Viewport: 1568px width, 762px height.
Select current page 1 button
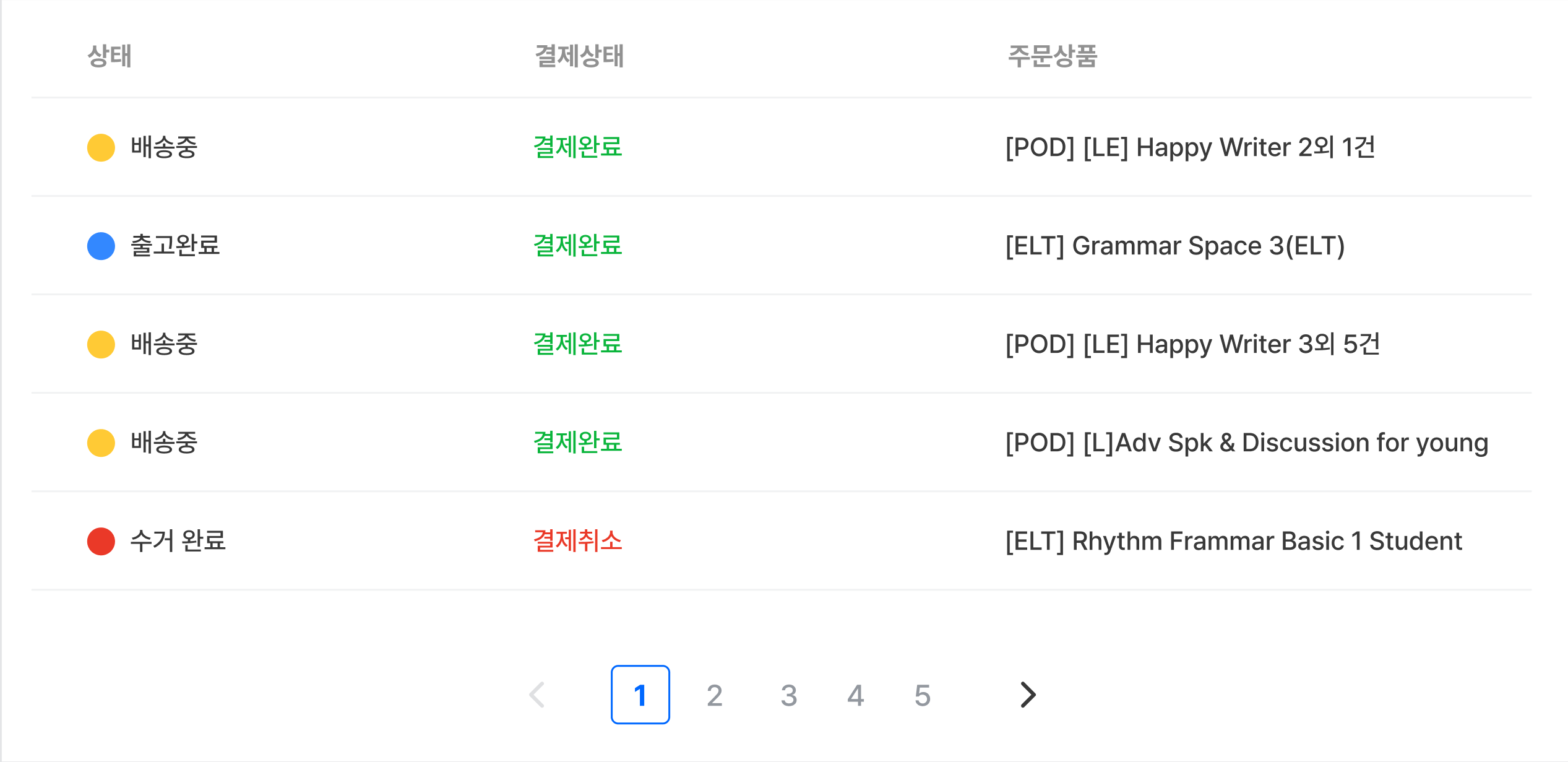(x=640, y=695)
